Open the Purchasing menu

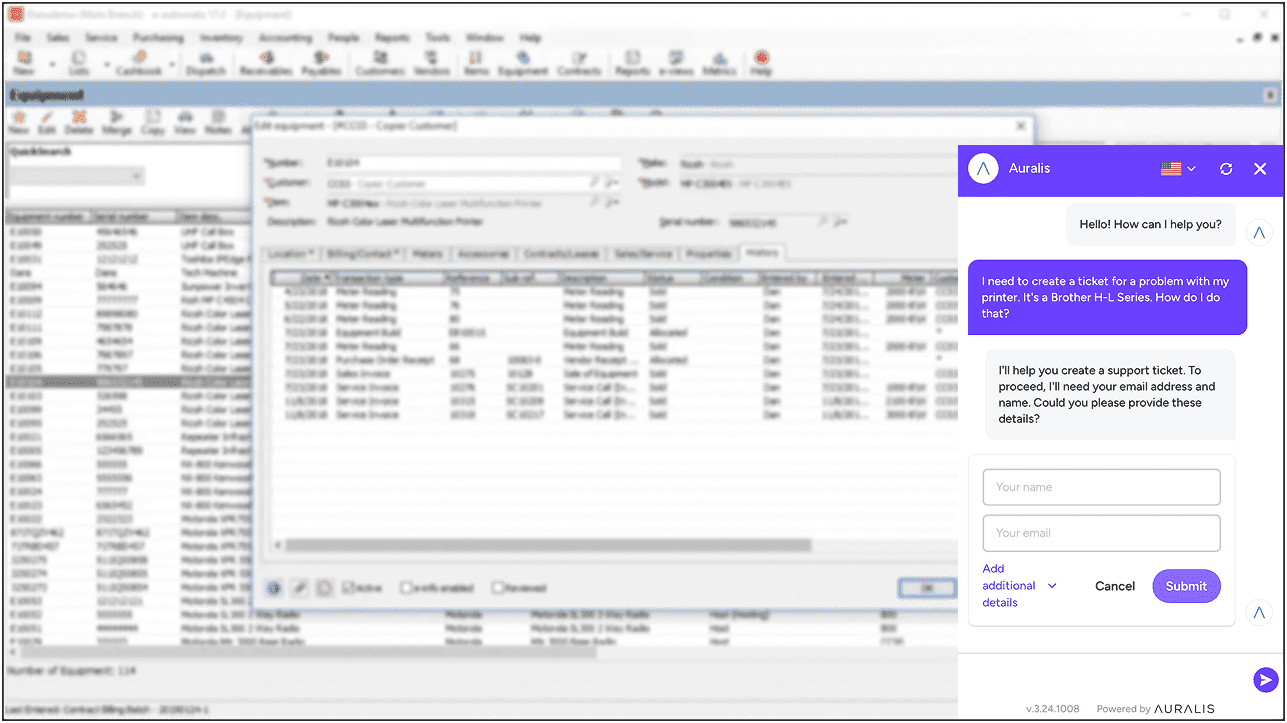point(158,38)
